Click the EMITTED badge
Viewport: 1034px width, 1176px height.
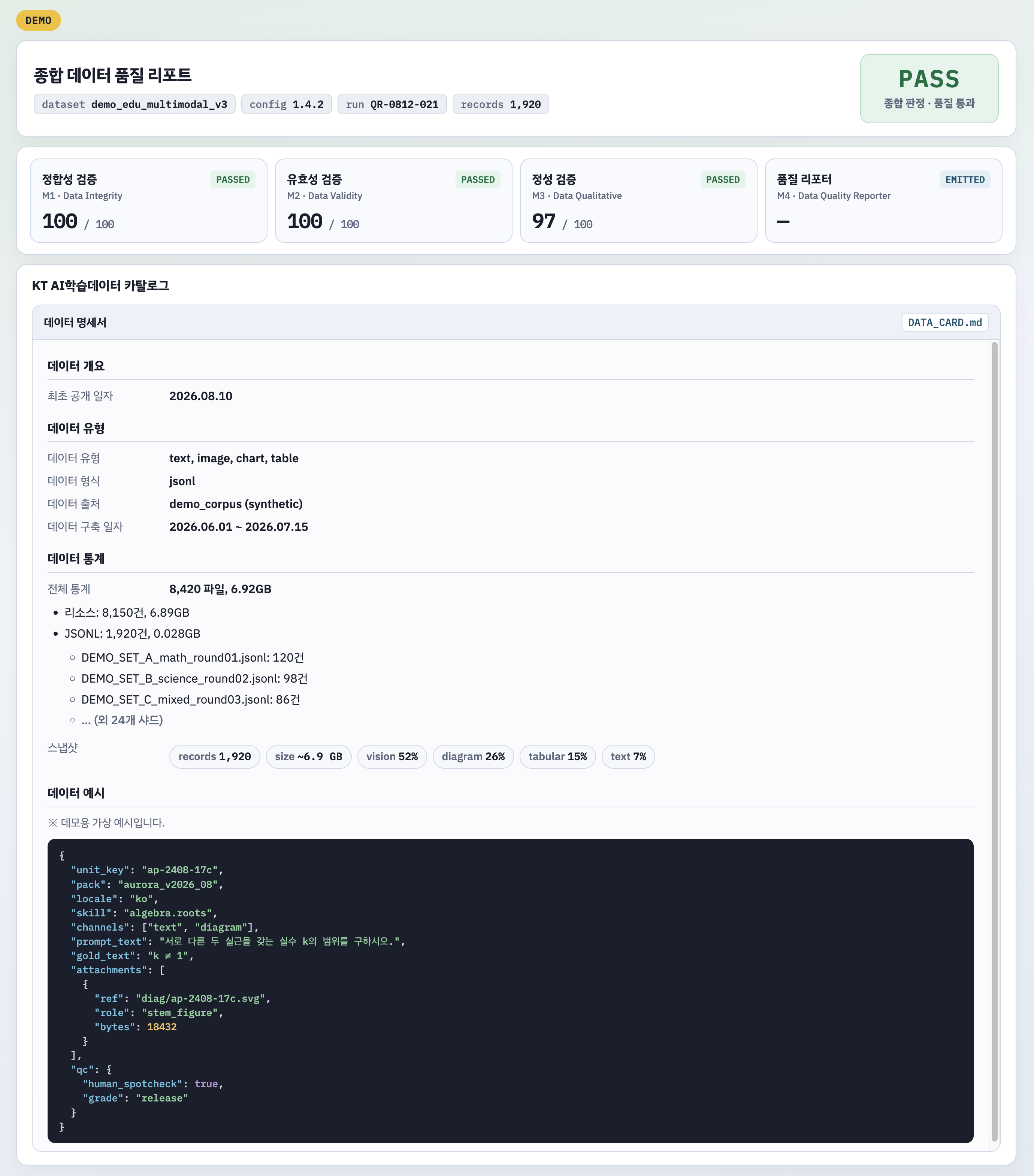coord(965,179)
